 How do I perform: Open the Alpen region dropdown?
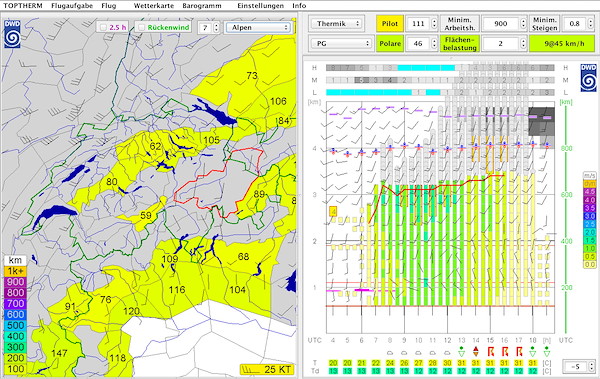point(258,28)
